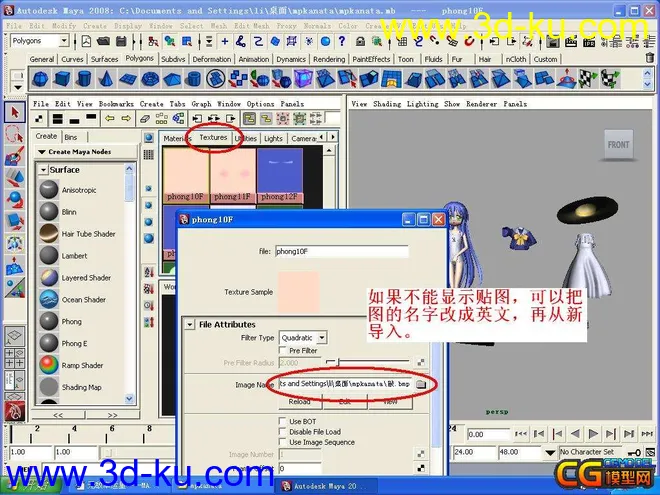Open the Polygons menu set dropdown
Screen dimensions: 660x495
[x=64, y=41]
